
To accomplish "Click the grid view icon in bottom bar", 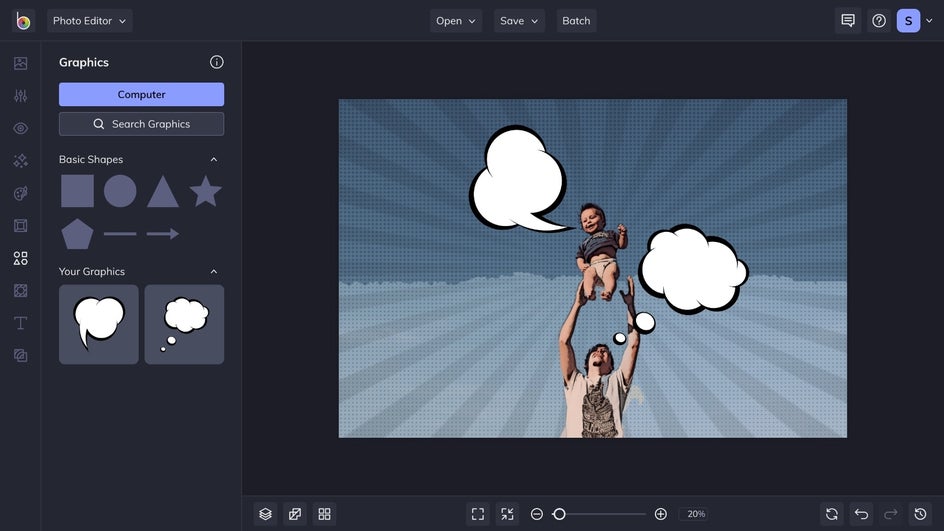I will click(324, 514).
